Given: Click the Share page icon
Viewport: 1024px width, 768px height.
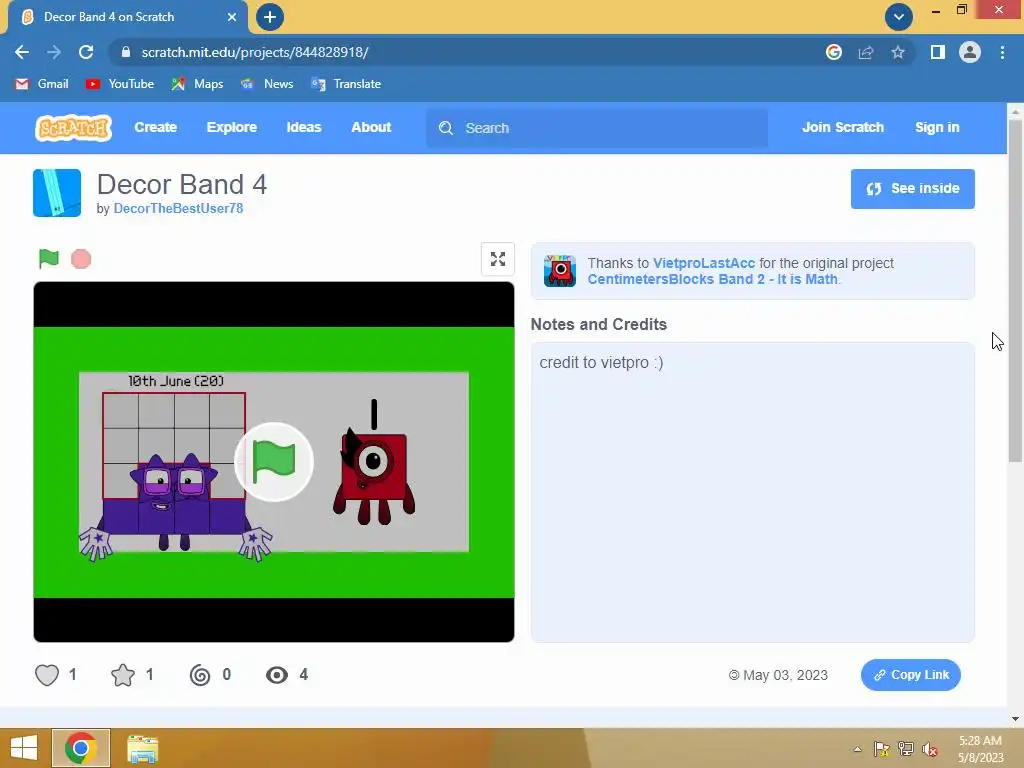Looking at the screenshot, I should pos(866,52).
